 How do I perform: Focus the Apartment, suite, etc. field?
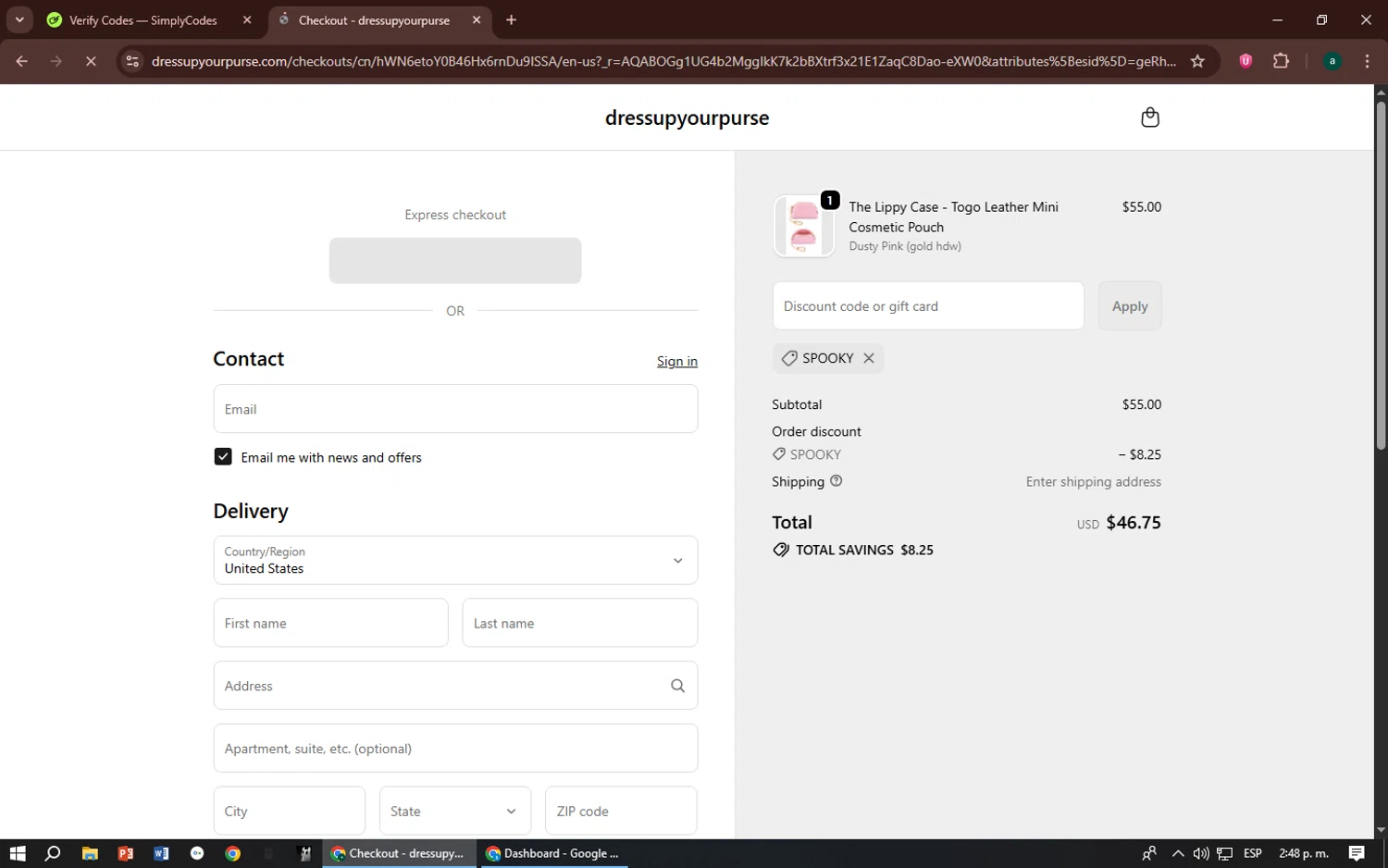(x=455, y=749)
